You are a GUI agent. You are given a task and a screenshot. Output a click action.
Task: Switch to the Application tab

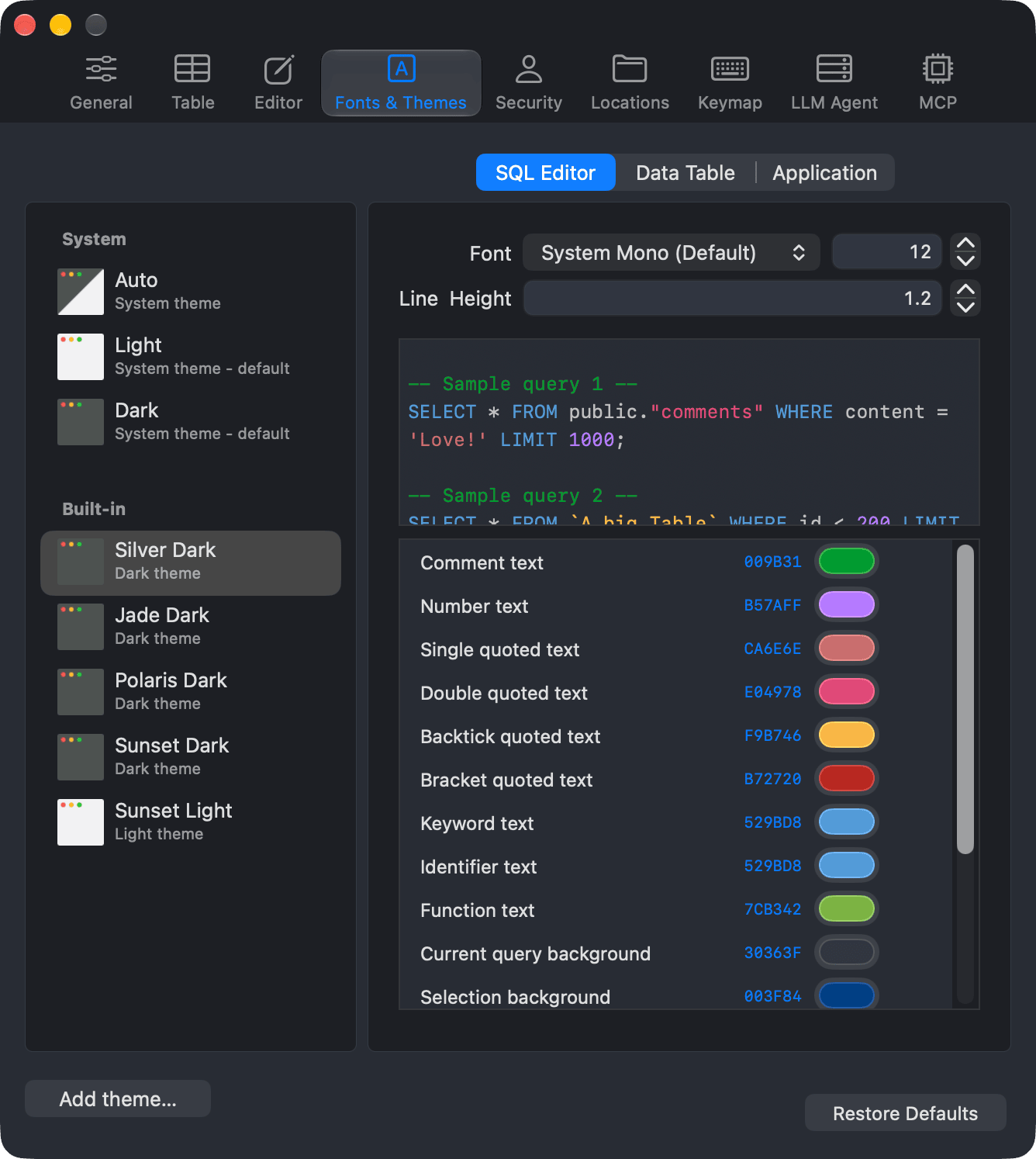[825, 172]
